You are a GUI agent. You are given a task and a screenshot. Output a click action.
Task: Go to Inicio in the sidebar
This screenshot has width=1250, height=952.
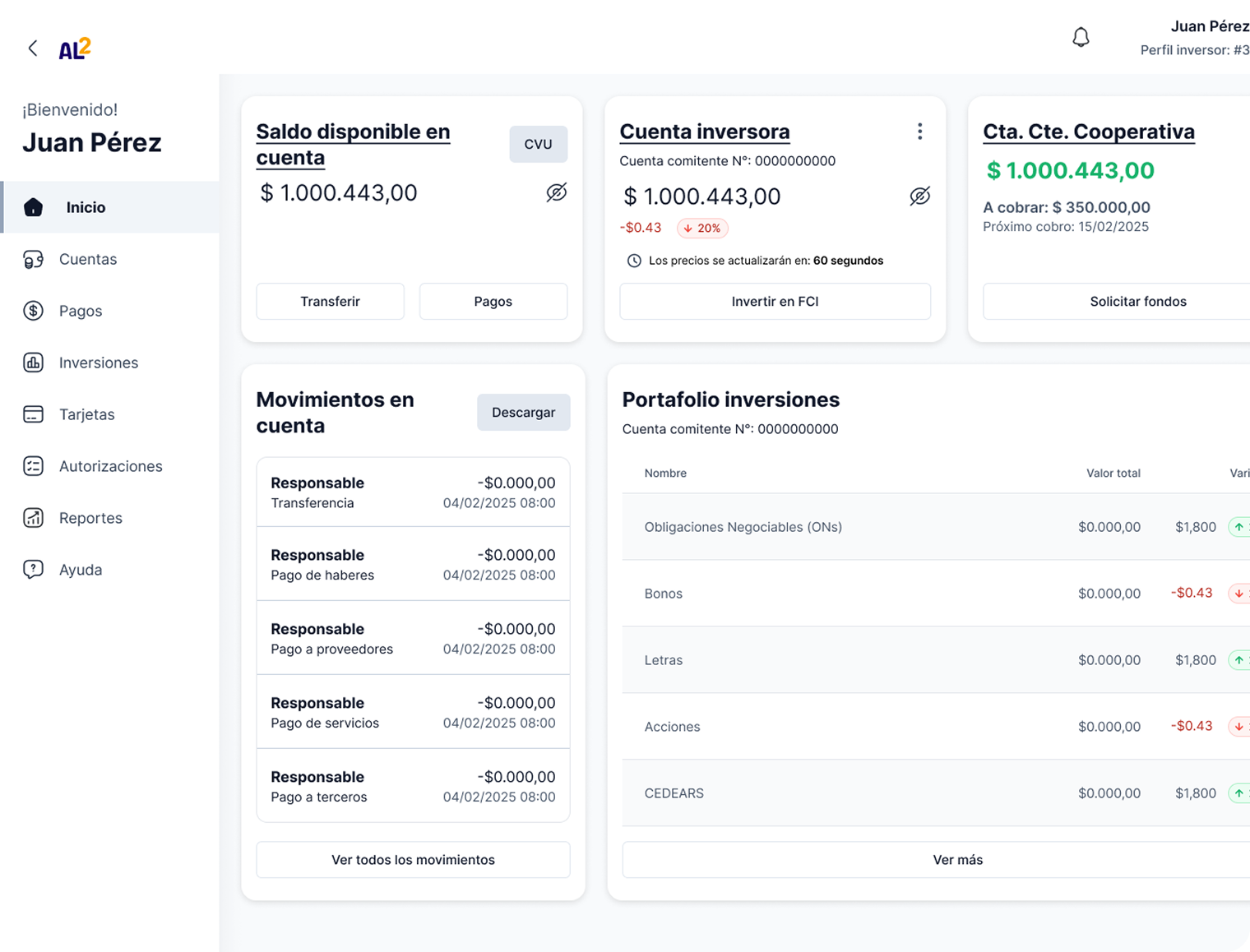[111, 207]
